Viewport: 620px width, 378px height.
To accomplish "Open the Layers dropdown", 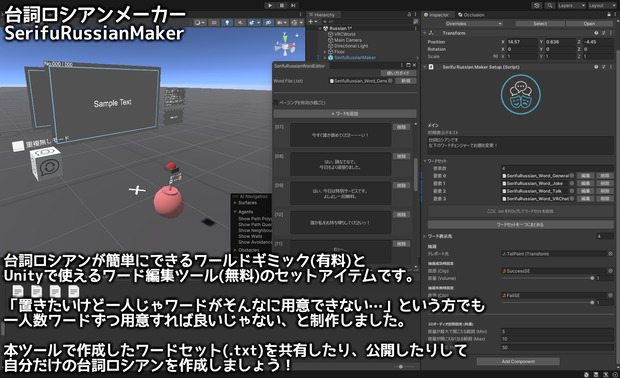I will coord(571,6).
